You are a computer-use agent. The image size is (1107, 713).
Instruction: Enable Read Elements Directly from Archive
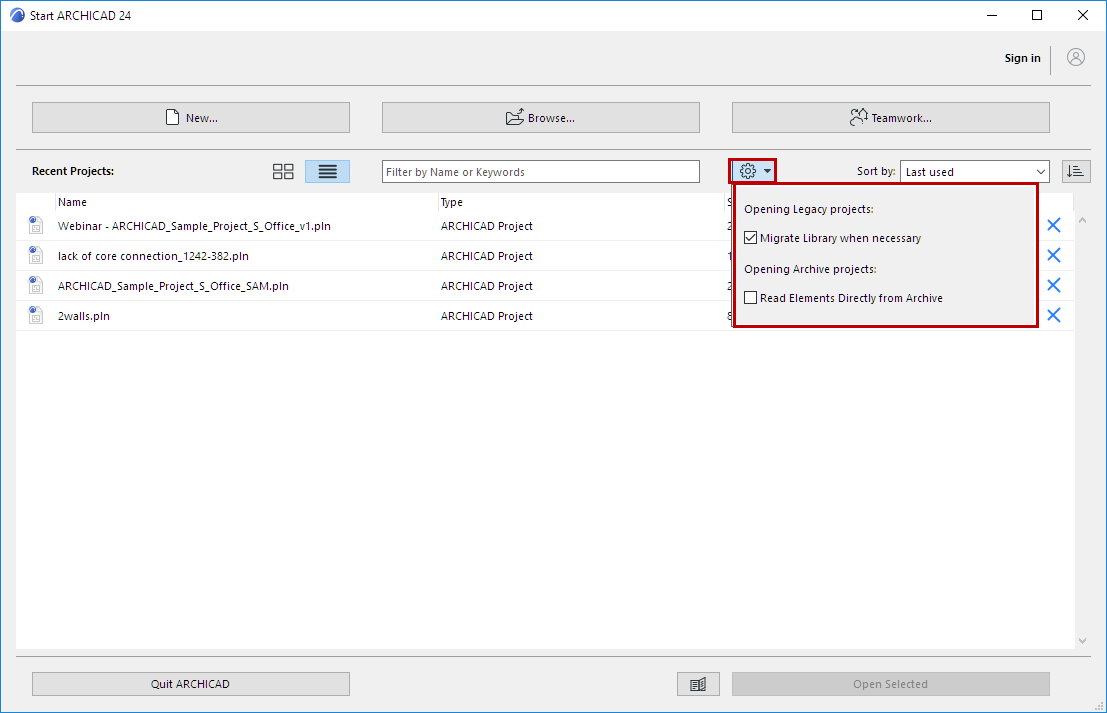(750, 298)
